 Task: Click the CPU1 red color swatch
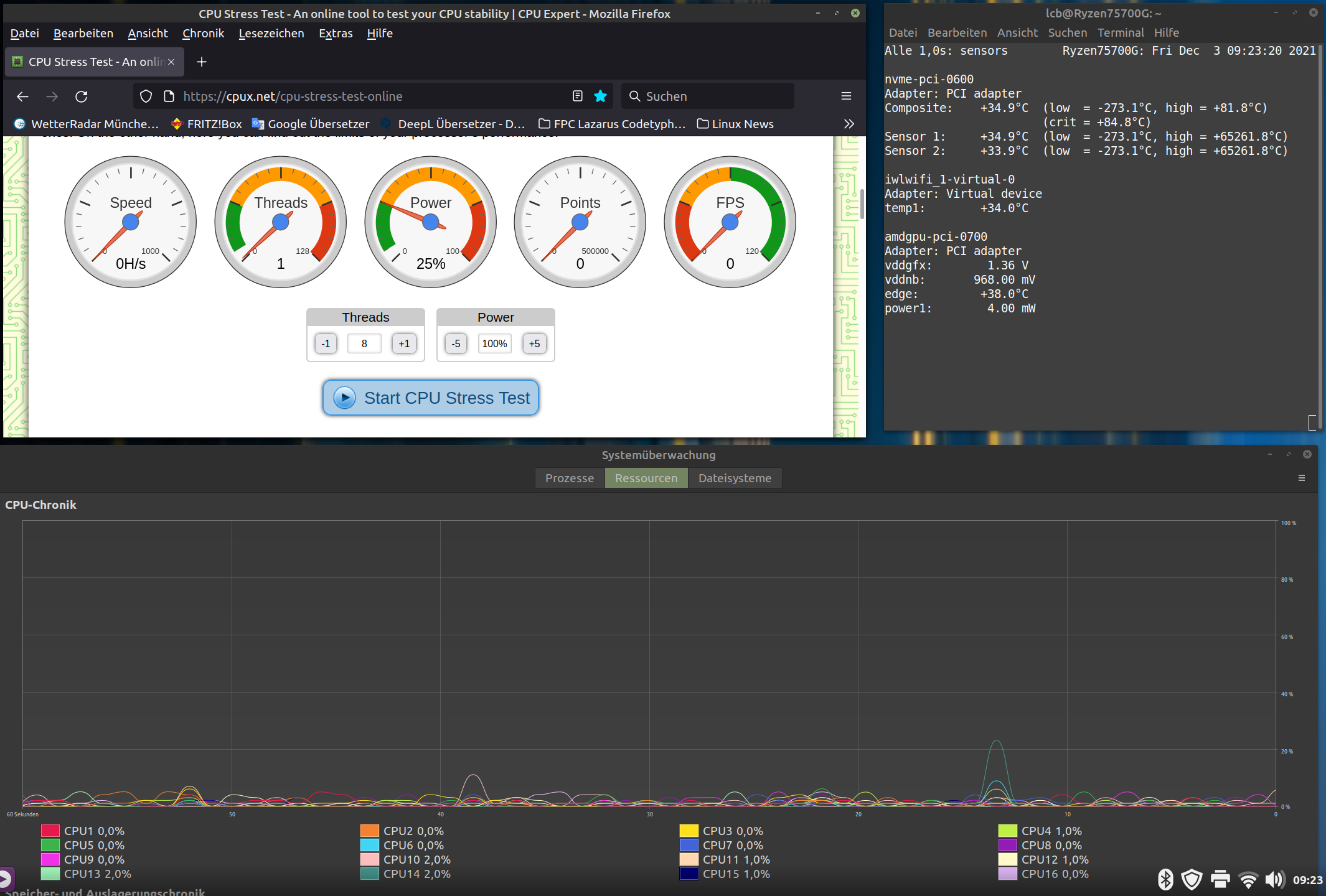point(50,831)
